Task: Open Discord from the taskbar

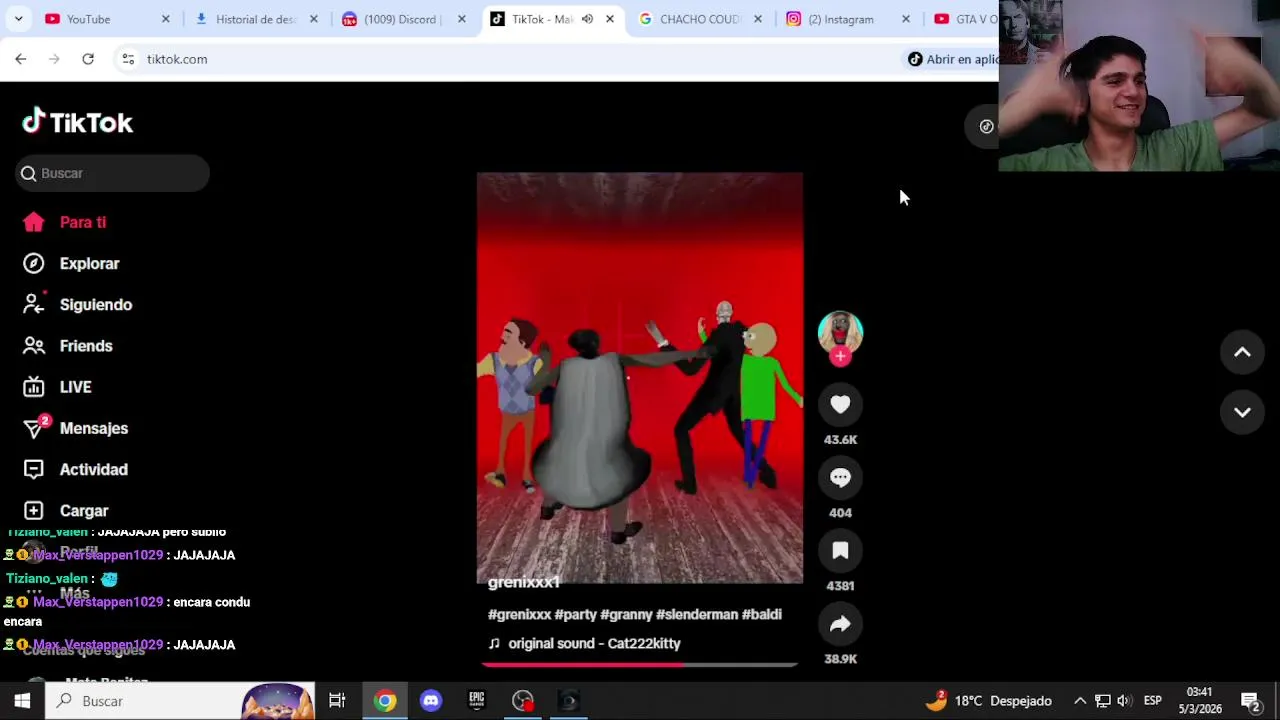Action: [x=431, y=701]
